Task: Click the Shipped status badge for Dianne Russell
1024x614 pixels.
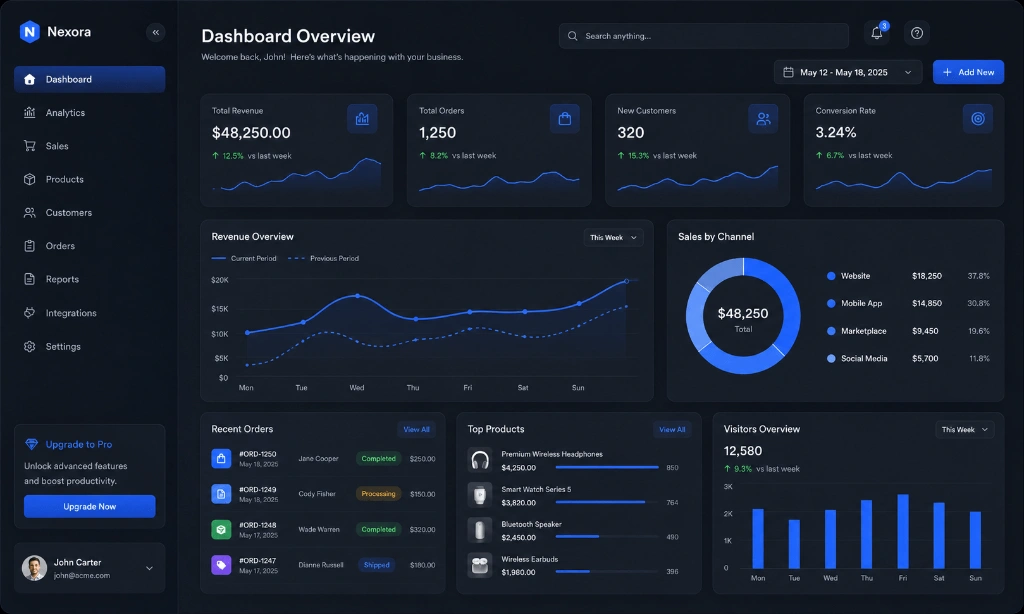Action: pyautogui.click(x=376, y=565)
